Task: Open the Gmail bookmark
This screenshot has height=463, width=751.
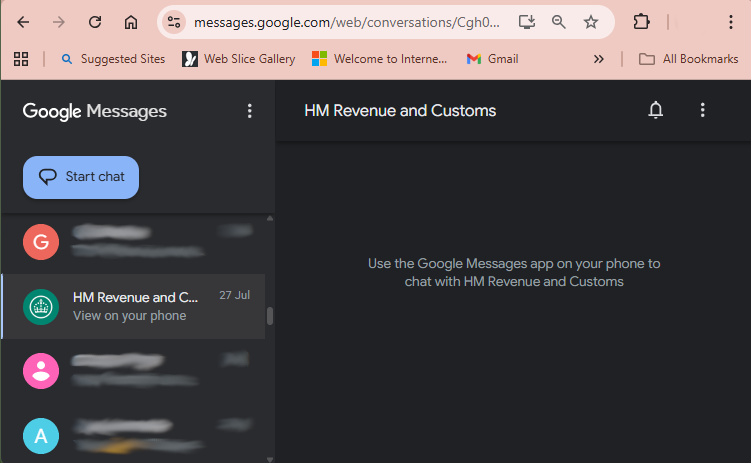Action: click(x=493, y=59)
